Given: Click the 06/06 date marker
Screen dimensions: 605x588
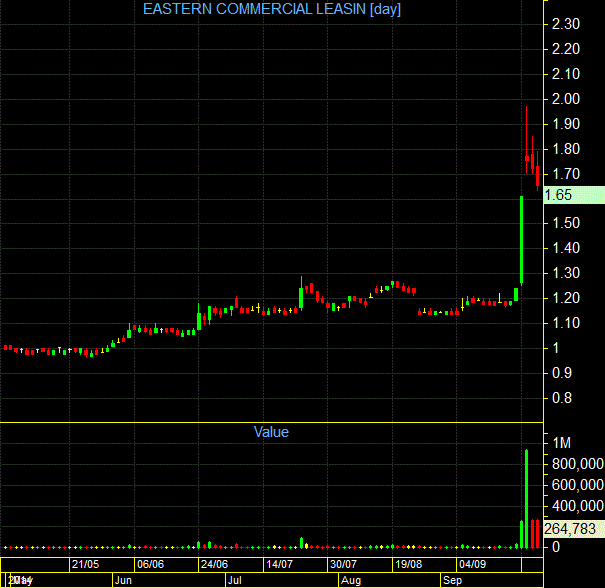Looking at the screenshot, I should click(x=150, y=564).
